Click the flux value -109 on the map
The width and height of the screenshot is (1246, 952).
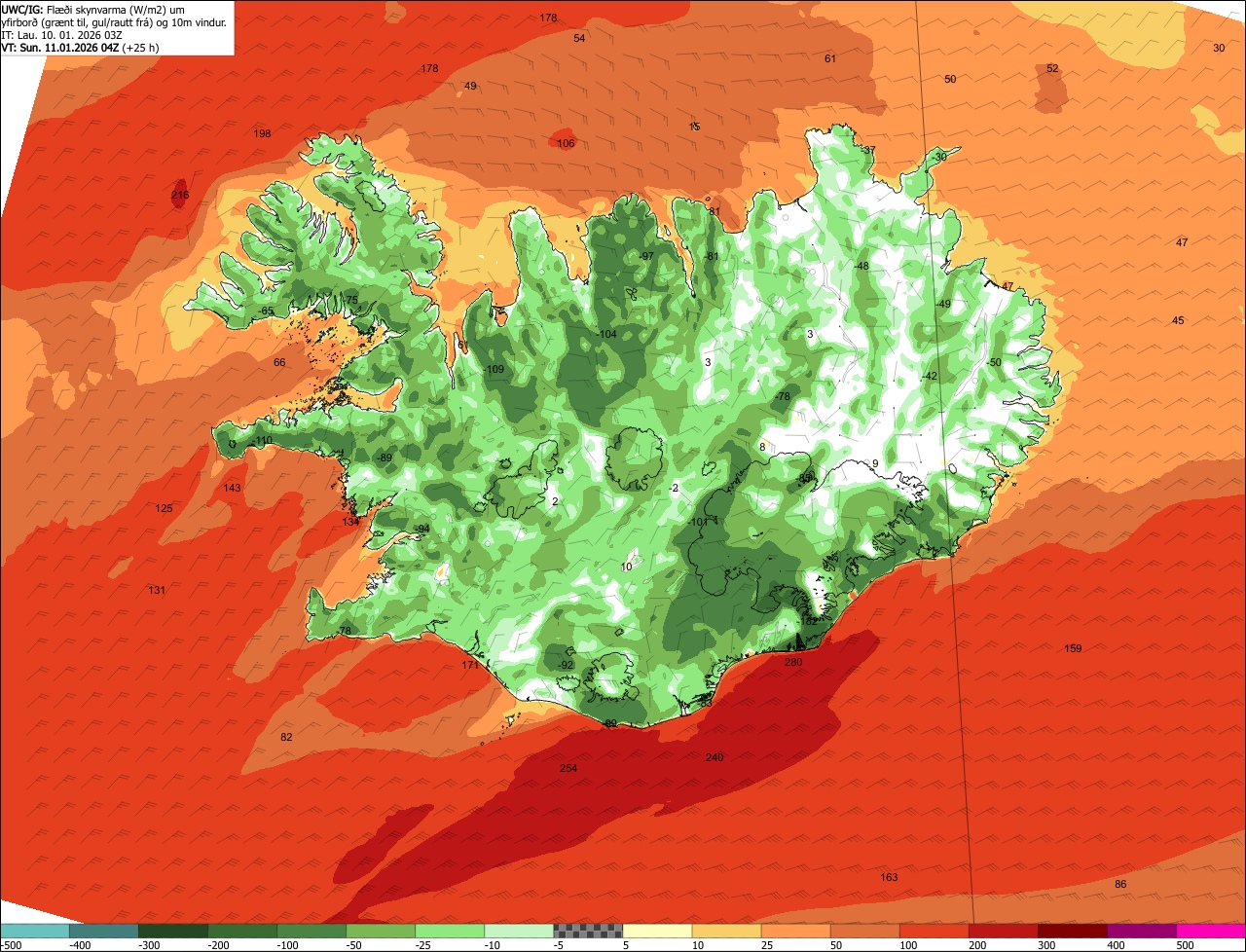coord(494,369)
